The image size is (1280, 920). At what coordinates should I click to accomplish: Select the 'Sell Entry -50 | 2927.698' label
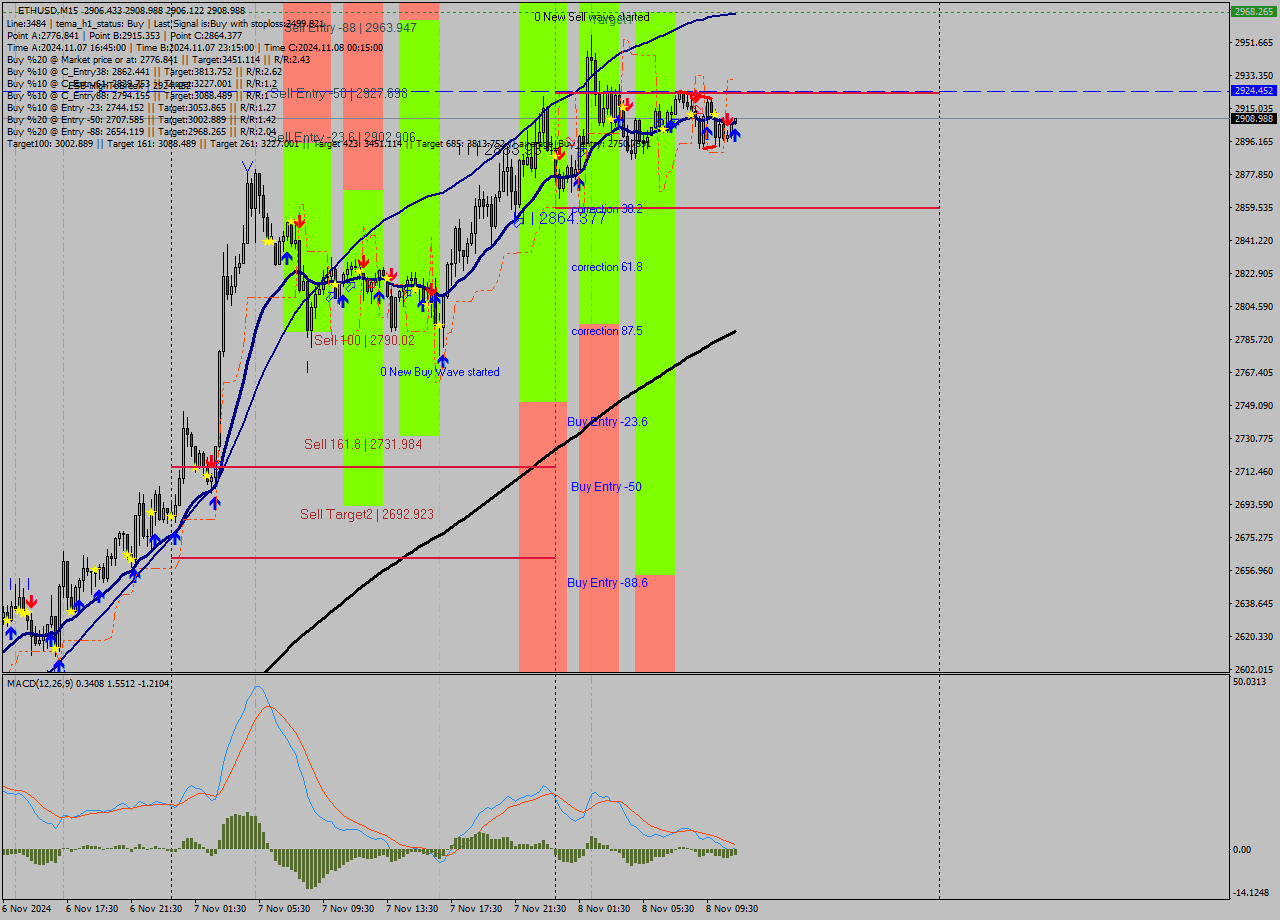pyautogui.click(x=338, y=93)
